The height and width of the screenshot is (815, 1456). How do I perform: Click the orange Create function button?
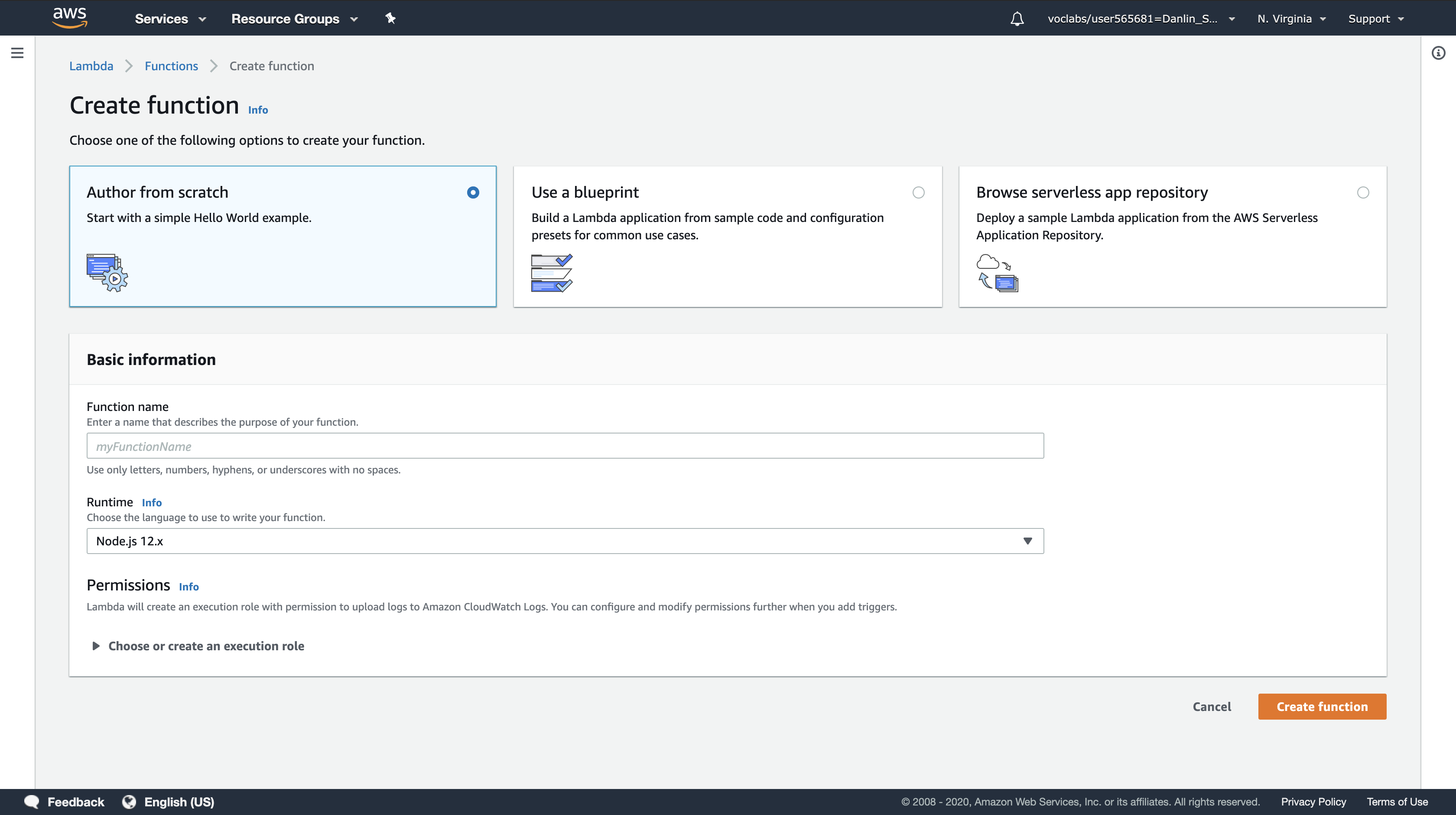pos(1322,707)
